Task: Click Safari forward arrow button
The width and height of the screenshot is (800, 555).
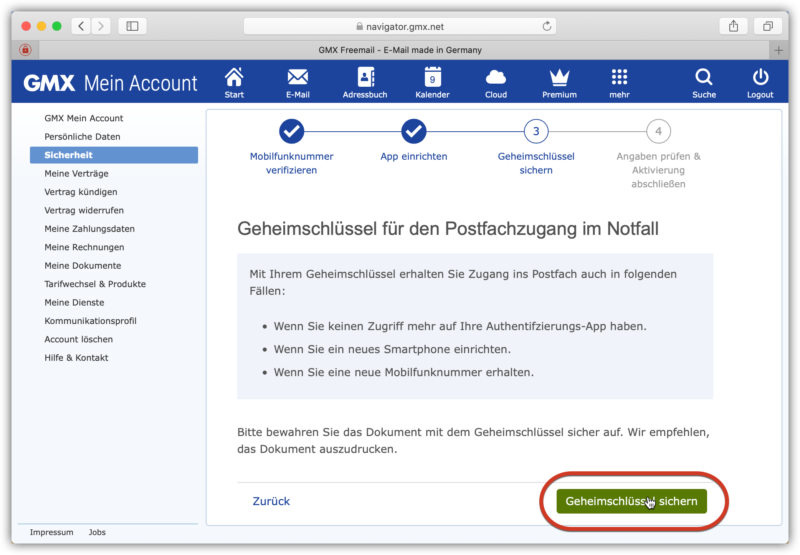Action: click(x=101, y=26)
